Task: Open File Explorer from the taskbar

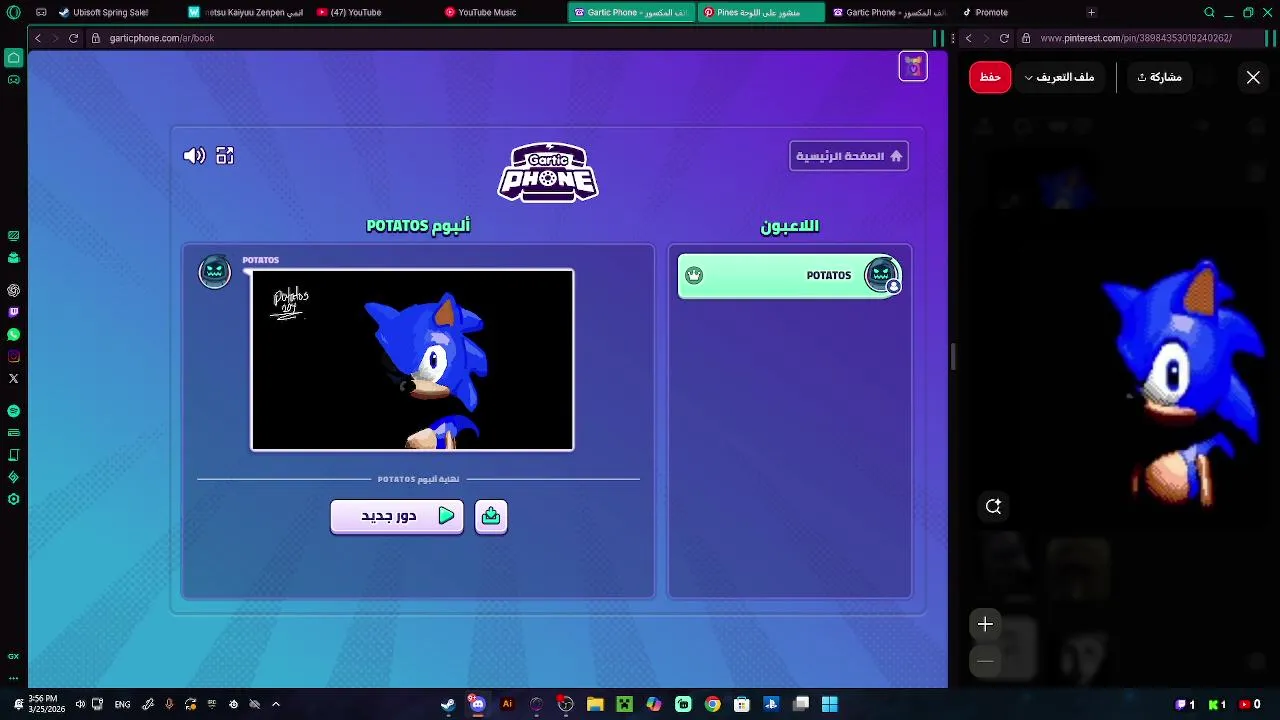Action: coord(595,704)
